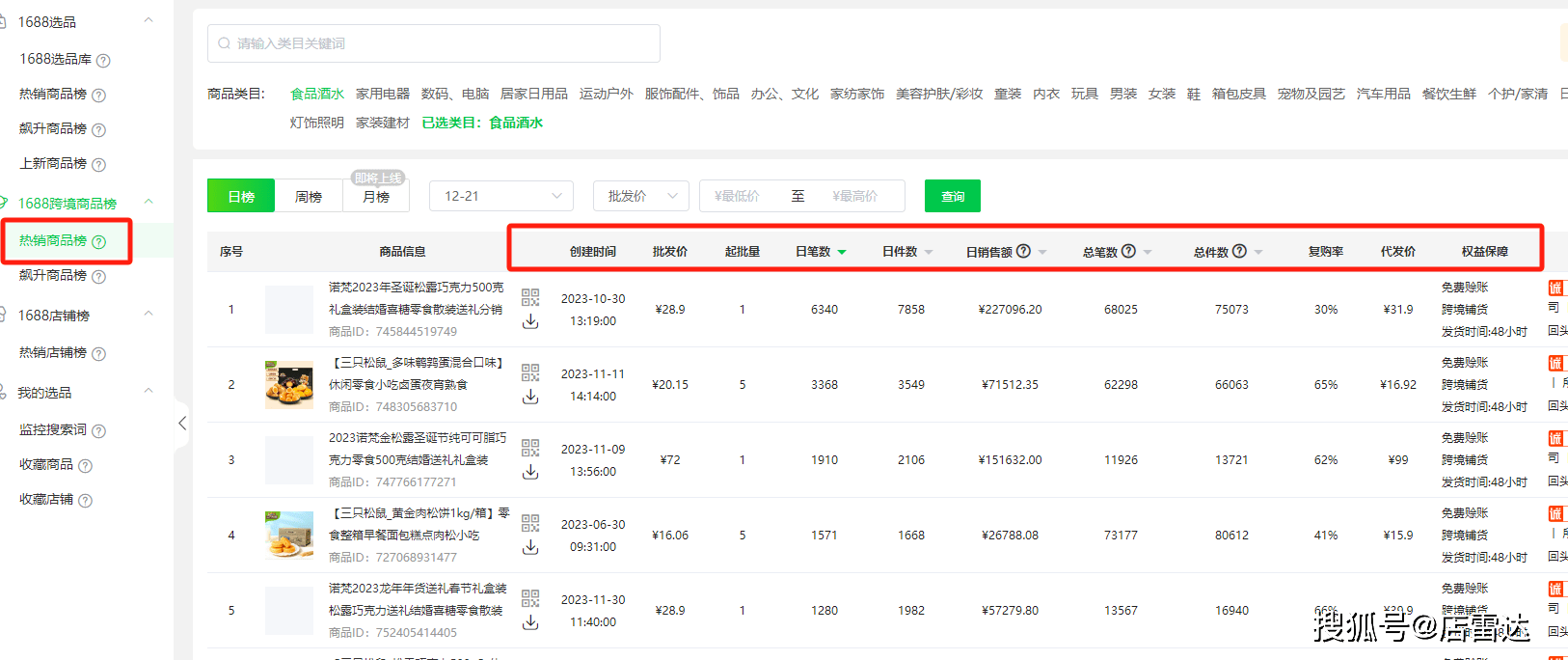Sort by 日件数 using its arrow

[929, 252]
